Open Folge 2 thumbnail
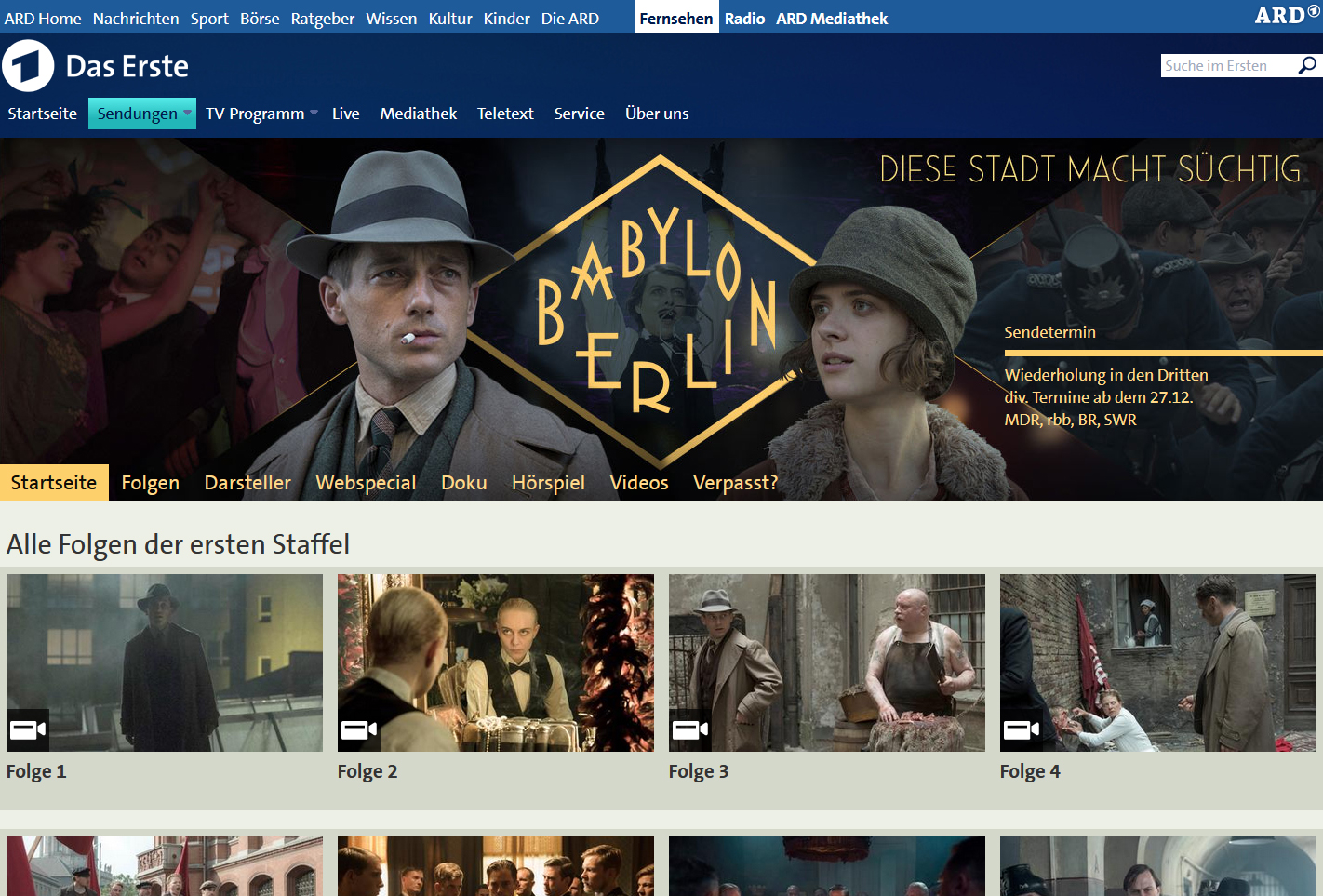This screenshot has height=896, width=1323. [x=496, y=662]
